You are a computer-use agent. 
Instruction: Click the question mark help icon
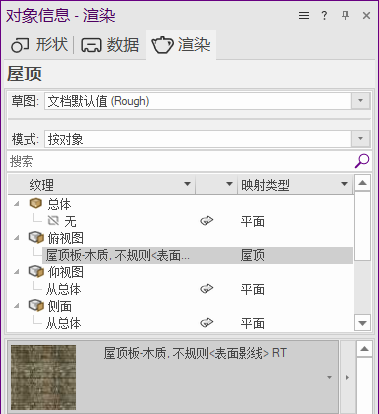(324, 15)
